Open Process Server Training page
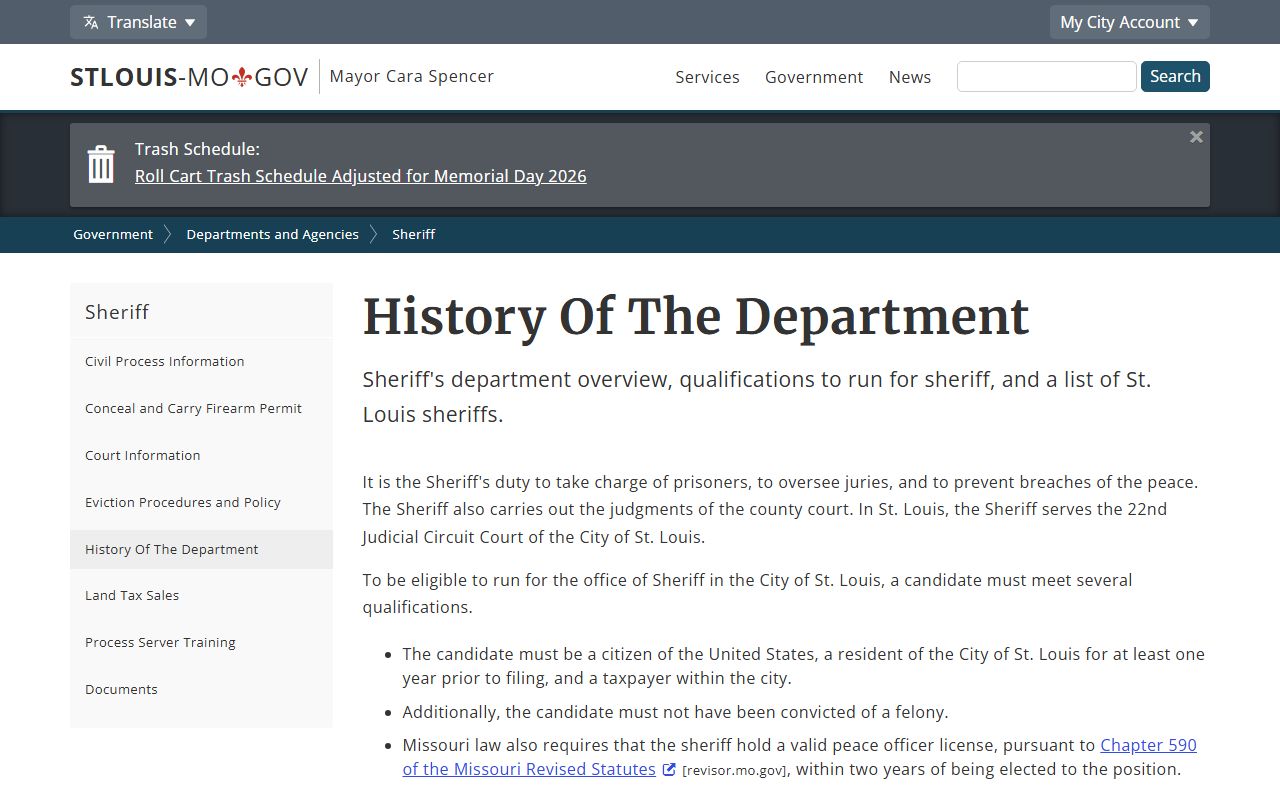The width and height of the screenshot is (1280, 800). tap(201, 643)
